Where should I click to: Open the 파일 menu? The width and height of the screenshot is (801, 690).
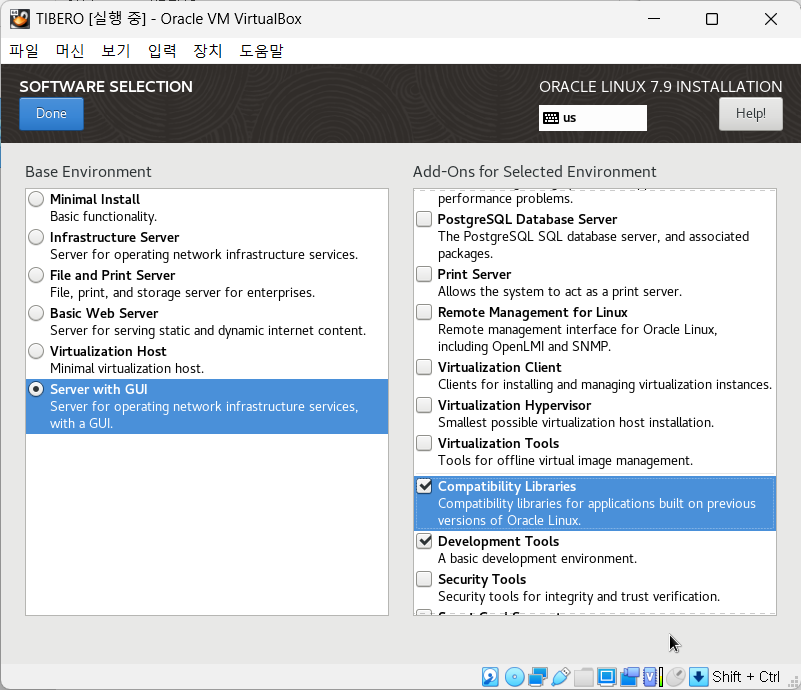tap(24, 51)
